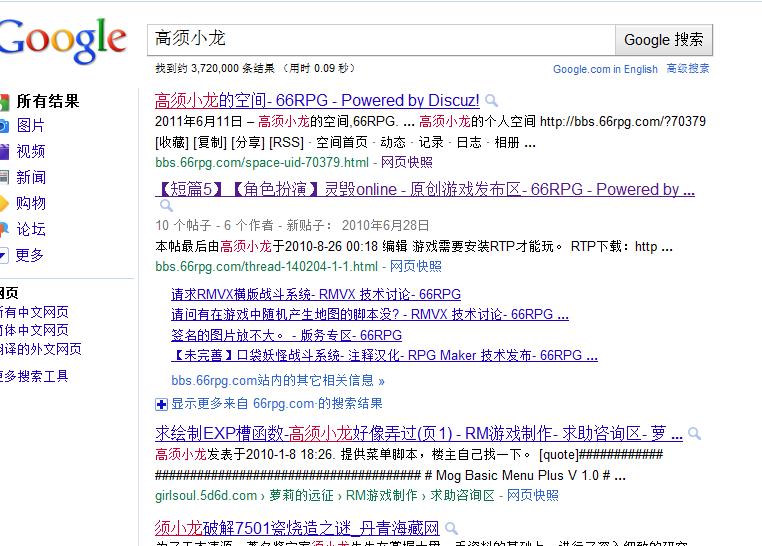Image resolution: width=762 pixels, height=546 pixels.
Task: Click 找到约 3,720,000 条结果 stats text
Action: 215,68
